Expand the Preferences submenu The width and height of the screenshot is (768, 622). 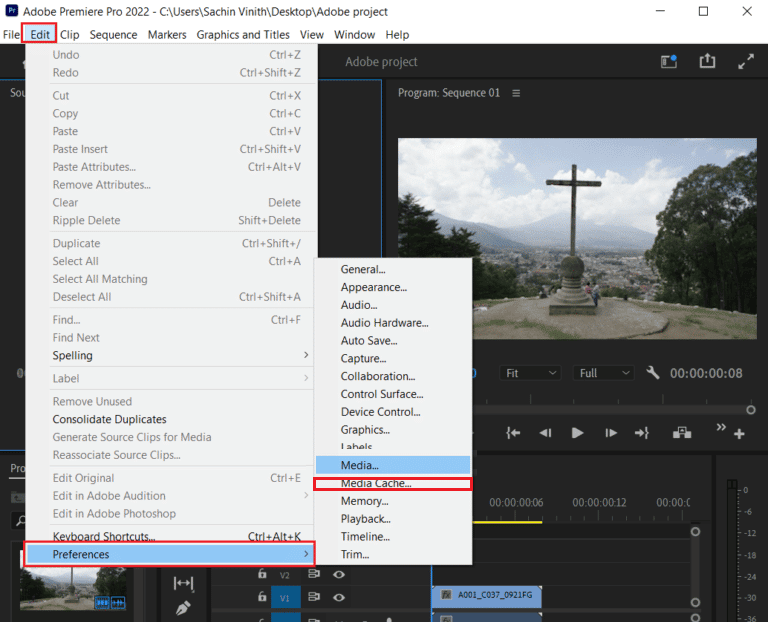(x=169, y=554)
